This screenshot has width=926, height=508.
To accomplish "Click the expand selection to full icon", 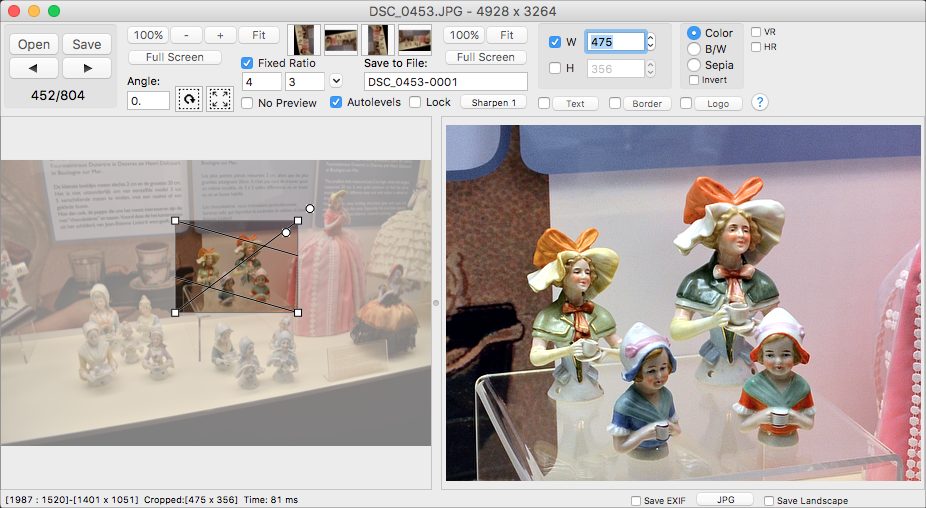I will tap(220, 99).
